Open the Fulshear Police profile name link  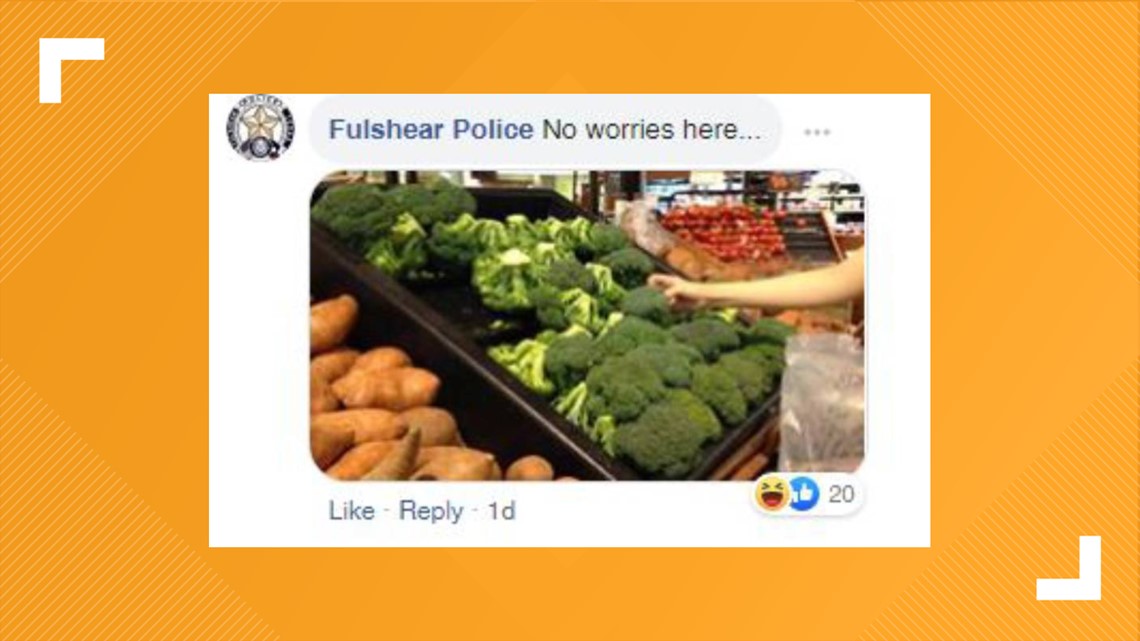(x=431, y=129)
